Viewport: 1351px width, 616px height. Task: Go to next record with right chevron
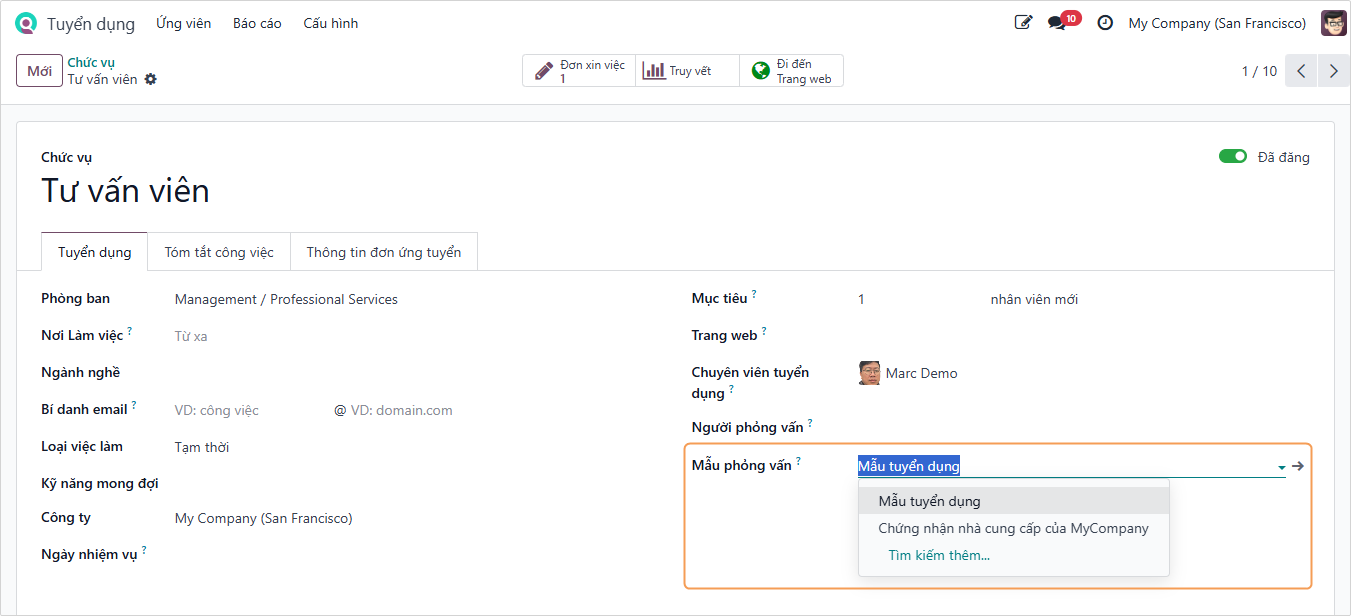point(1333,71)
